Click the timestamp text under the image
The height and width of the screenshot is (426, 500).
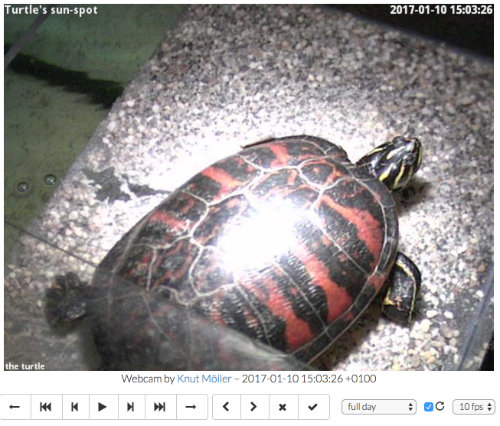309,379
